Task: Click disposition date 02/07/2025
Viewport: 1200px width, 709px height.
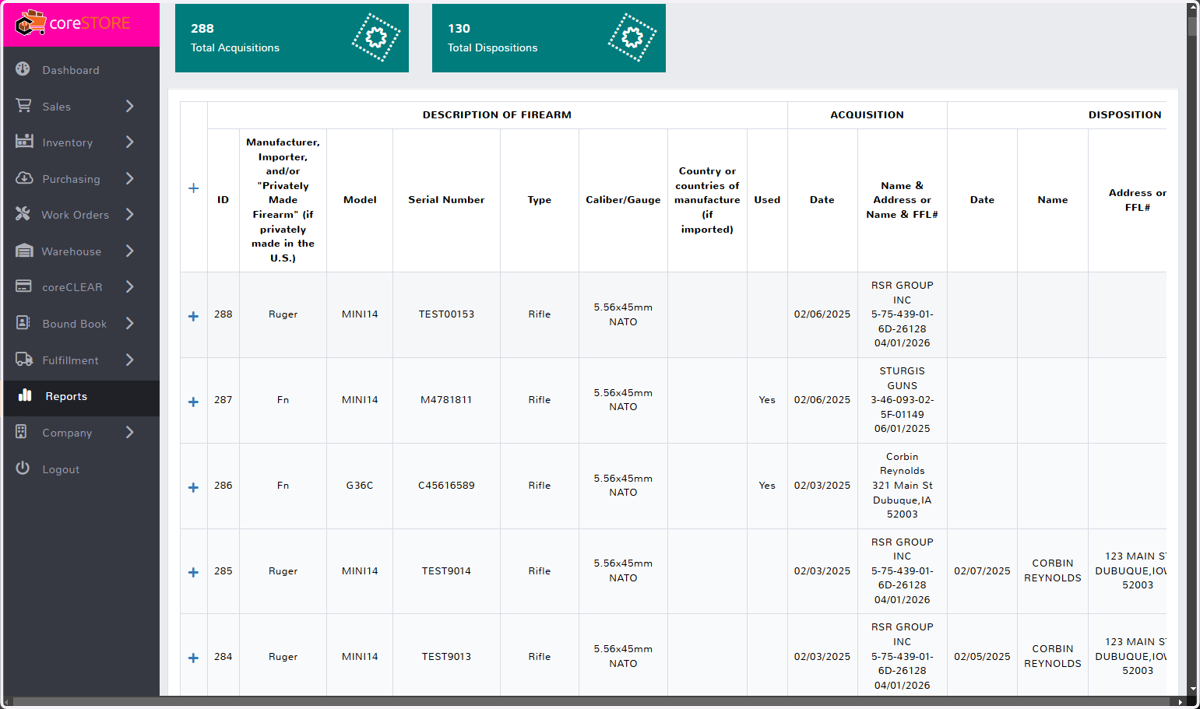Action: [982, 571]
